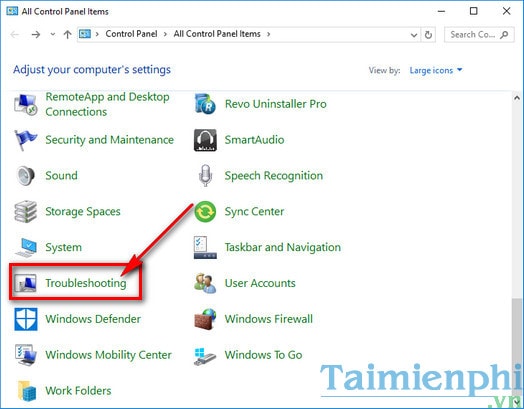Minimize the Control Panel window
524x409 pixels.
coord(441,11)
